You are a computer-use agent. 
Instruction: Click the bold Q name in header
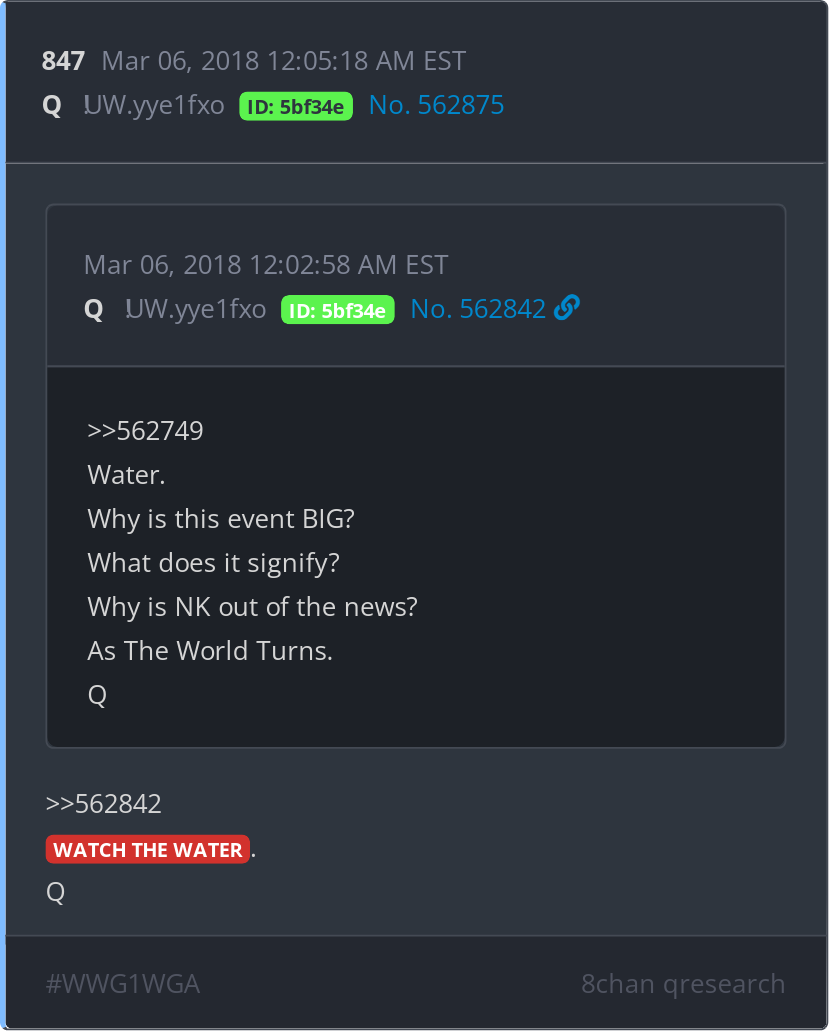52,105
